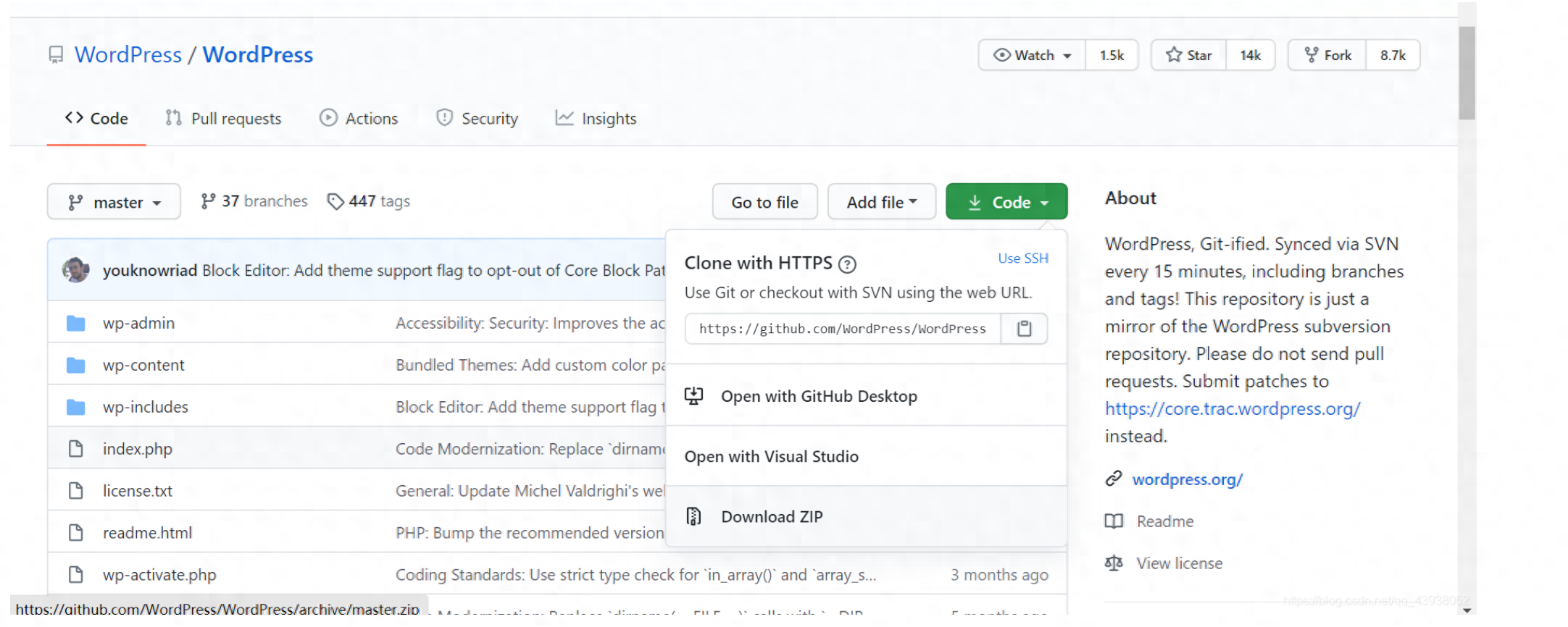
Task: Click the wp-includes folder icon
Action: [x=75, y=407]
